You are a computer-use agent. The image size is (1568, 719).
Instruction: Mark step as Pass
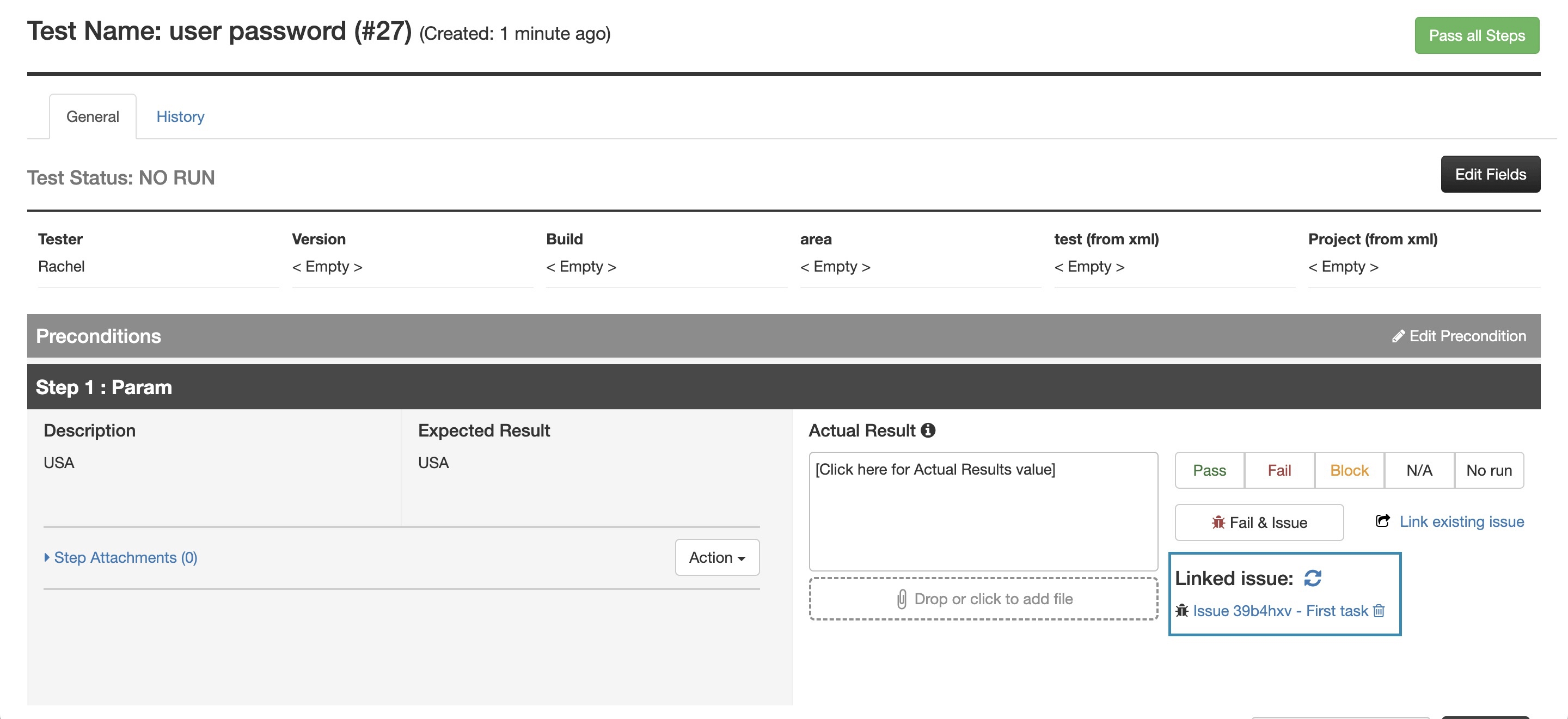pos(1209,470)
